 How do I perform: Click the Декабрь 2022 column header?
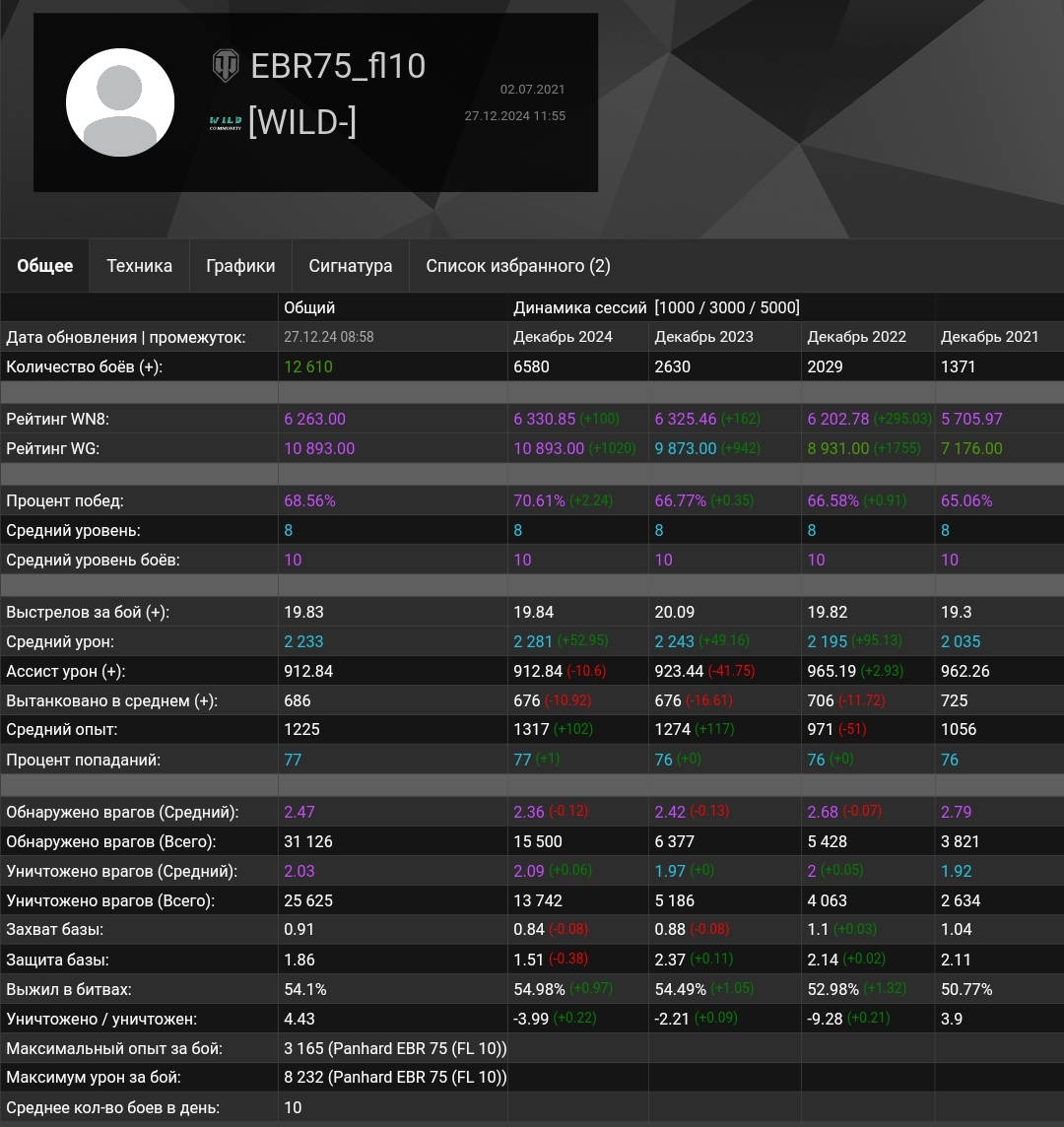tap(856, 337)
